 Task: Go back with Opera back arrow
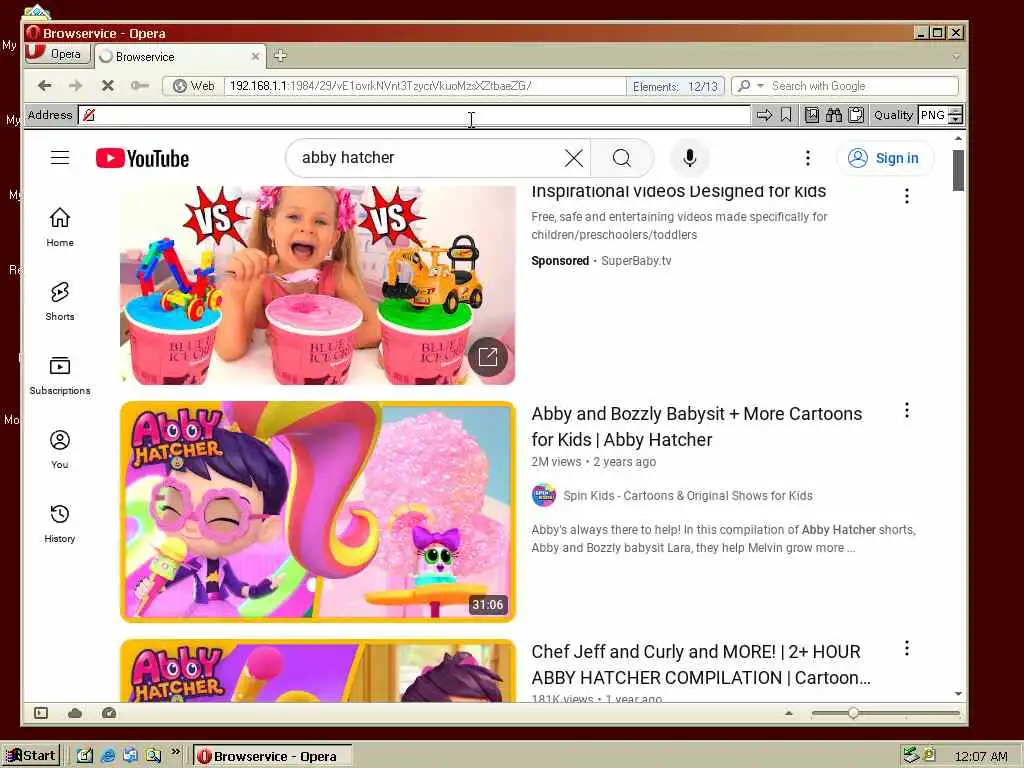tap(44, 86)
